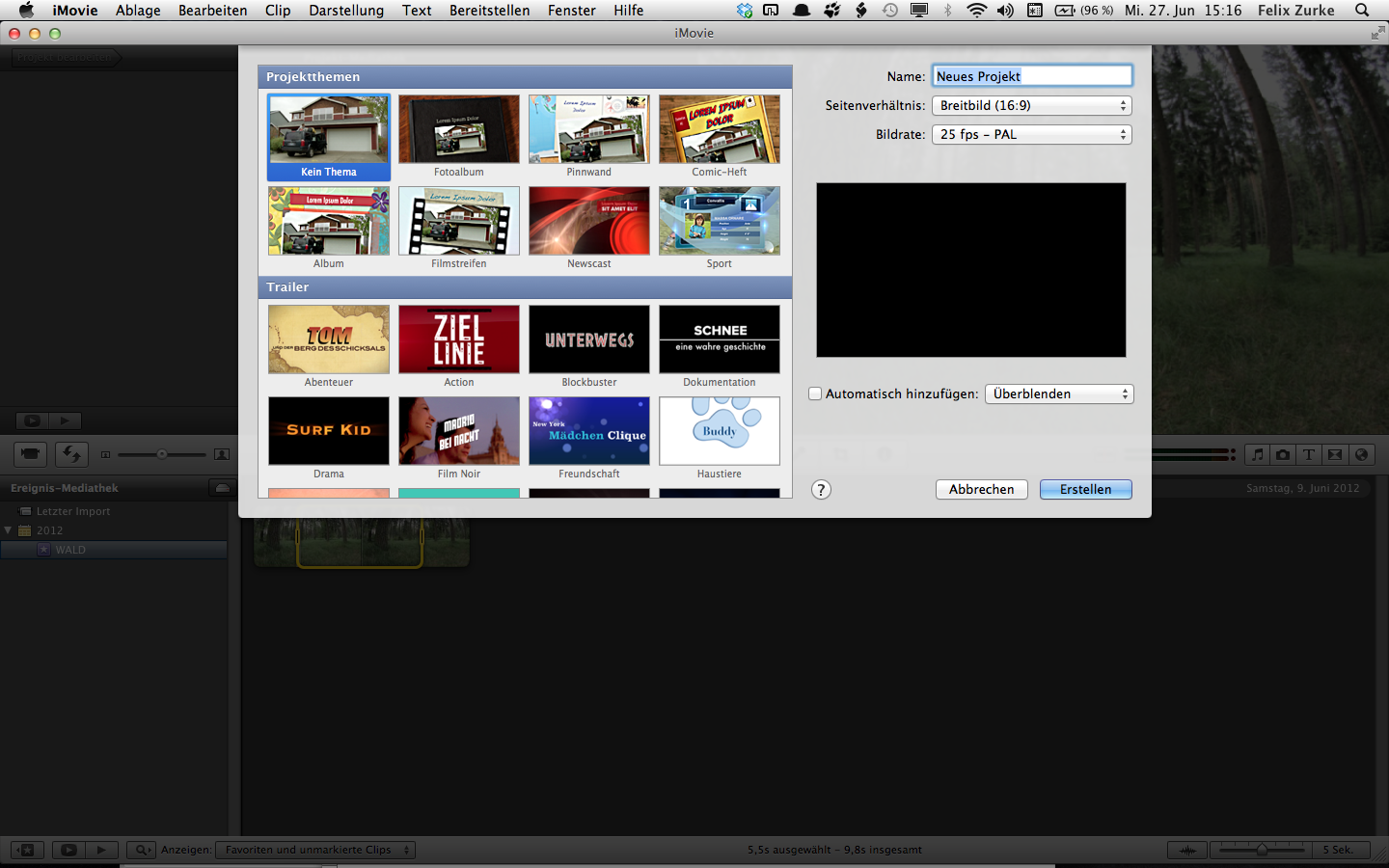Open the Bereitstellen menu
This screenshot has height=868, width=1389.
(489, 11)
